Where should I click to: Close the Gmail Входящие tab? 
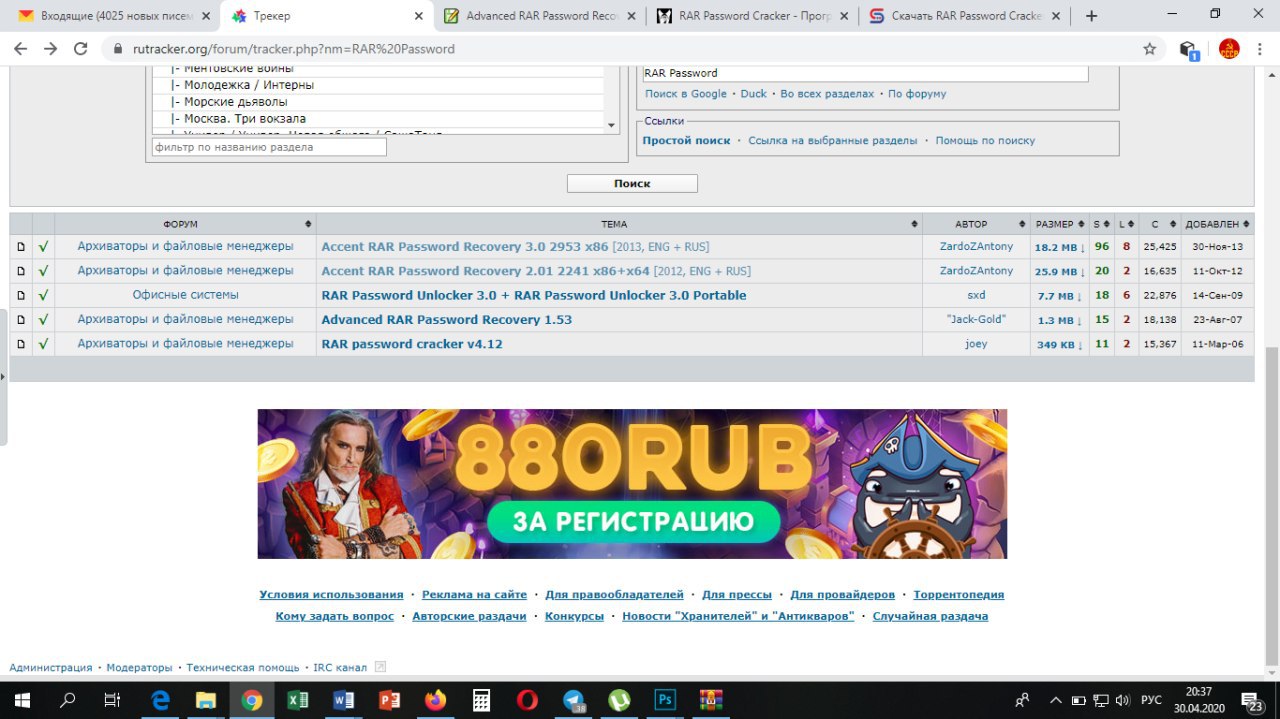pos(206,16)
